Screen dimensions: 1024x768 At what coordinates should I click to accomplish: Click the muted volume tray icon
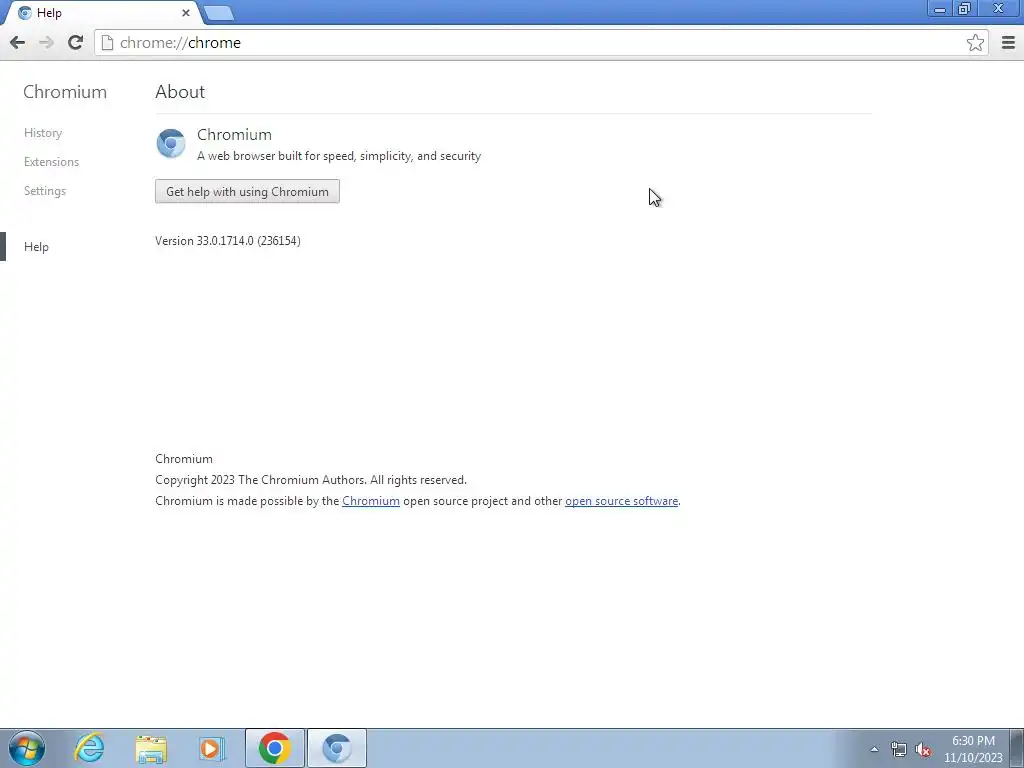[x=923, y=750]
